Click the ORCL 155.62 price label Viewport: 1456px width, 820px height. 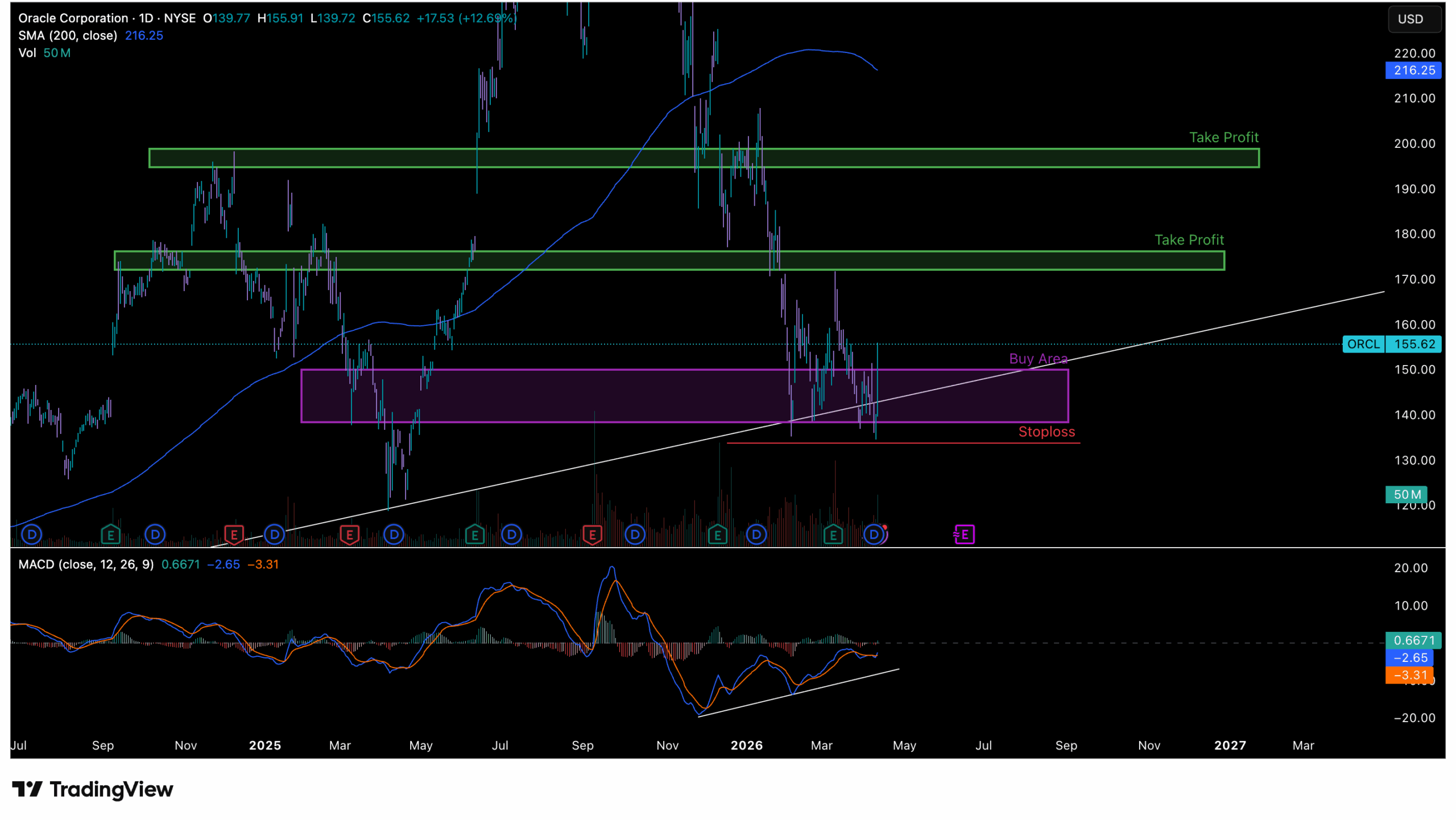pos(1391,344)
